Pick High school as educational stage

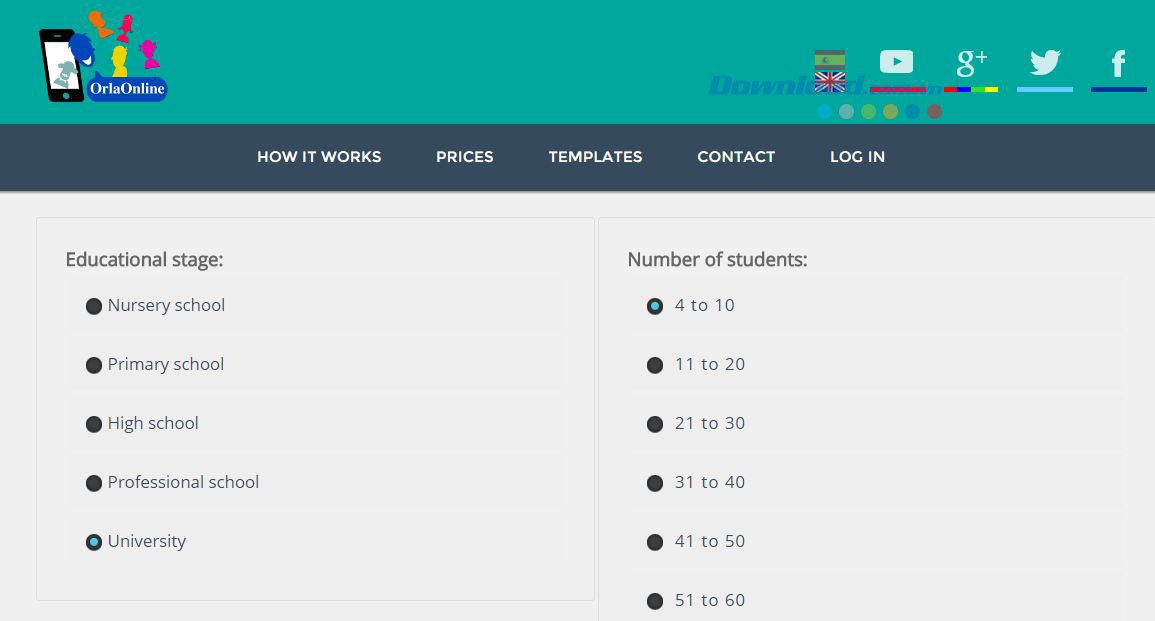(94, 424)
